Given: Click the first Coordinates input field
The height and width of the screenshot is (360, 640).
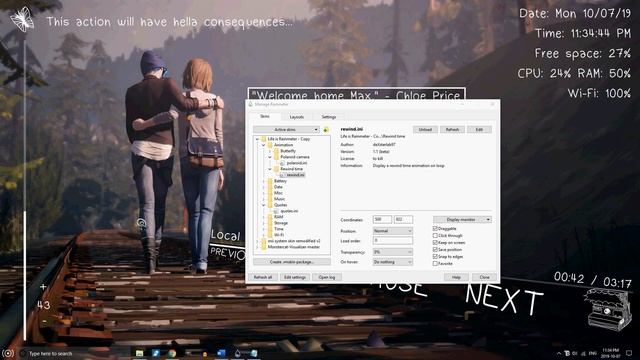Looking at the screenshot, I should (382, 220).
